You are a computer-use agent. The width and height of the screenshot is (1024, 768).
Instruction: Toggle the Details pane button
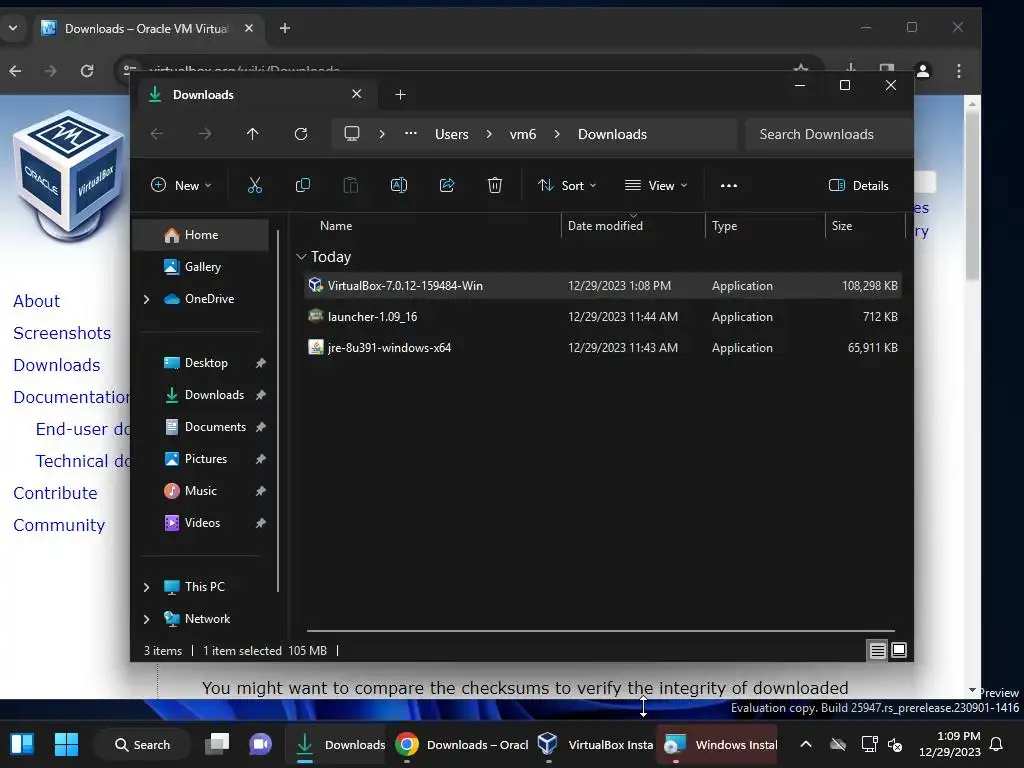858,185
